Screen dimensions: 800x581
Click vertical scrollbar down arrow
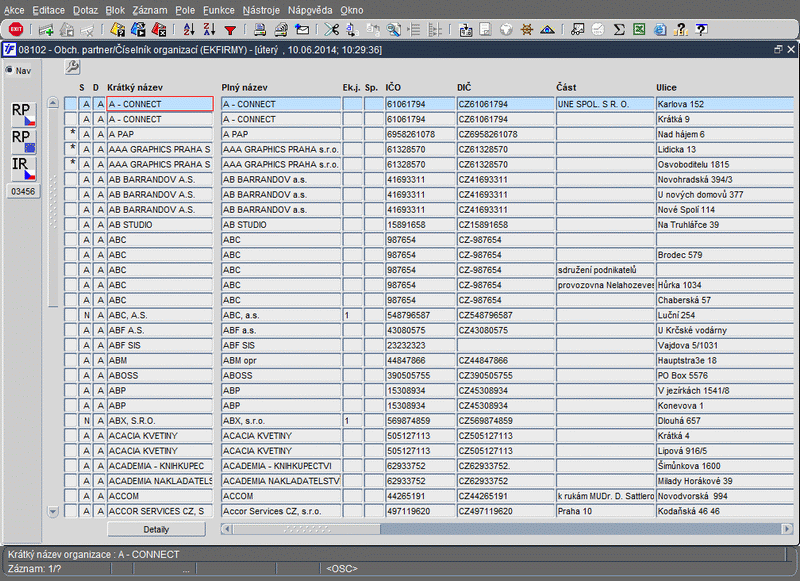tap(53, 511)
